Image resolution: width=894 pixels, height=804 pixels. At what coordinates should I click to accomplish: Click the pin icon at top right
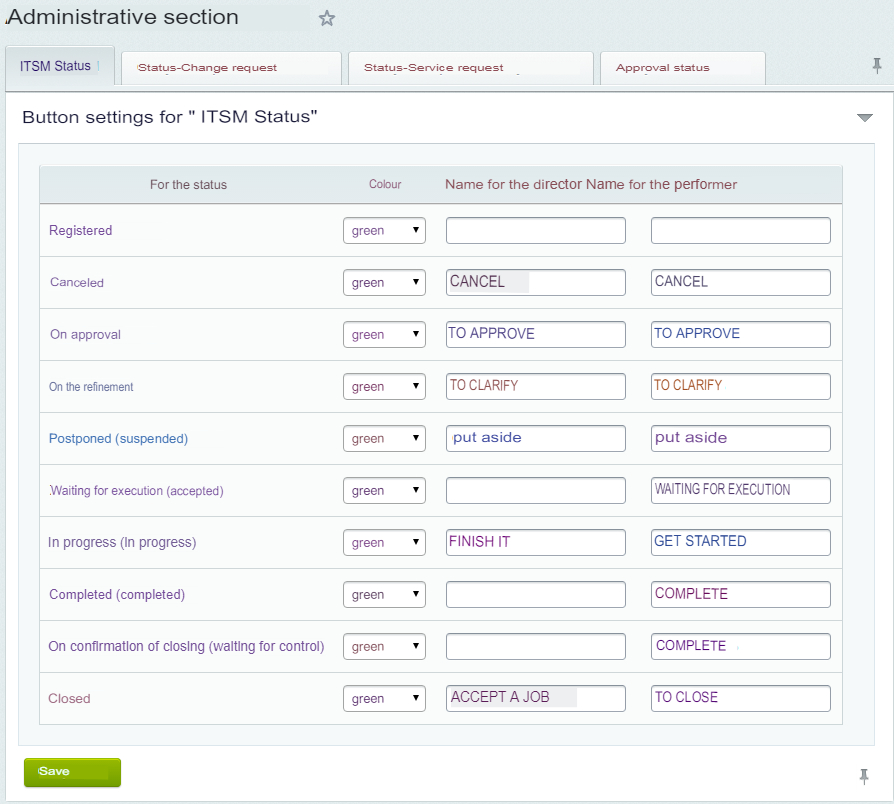click(x=877, y=66)
